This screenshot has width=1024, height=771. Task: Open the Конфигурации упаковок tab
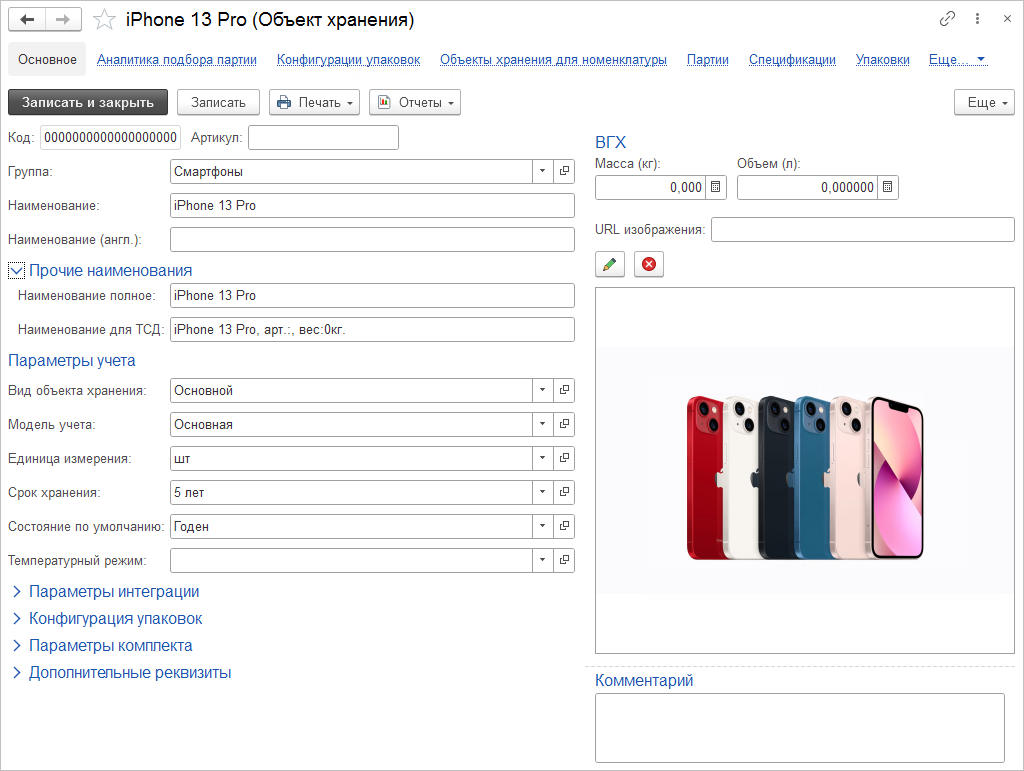pyautogui.click(x=348, y=59)
